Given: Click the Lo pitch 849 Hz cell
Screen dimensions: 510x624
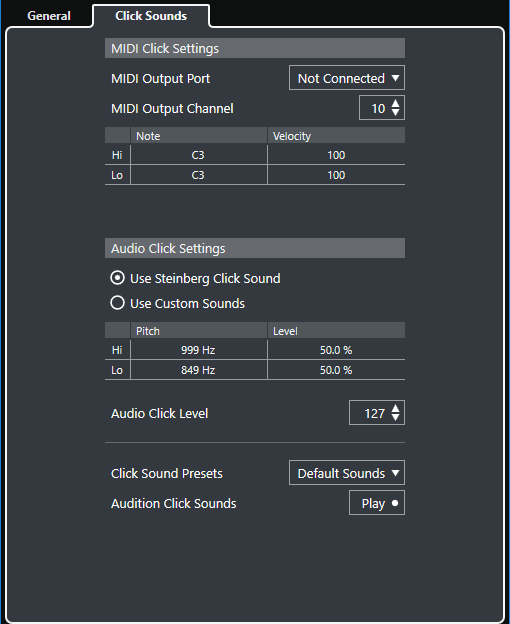Looking at the screenshot, I should 199,370.
